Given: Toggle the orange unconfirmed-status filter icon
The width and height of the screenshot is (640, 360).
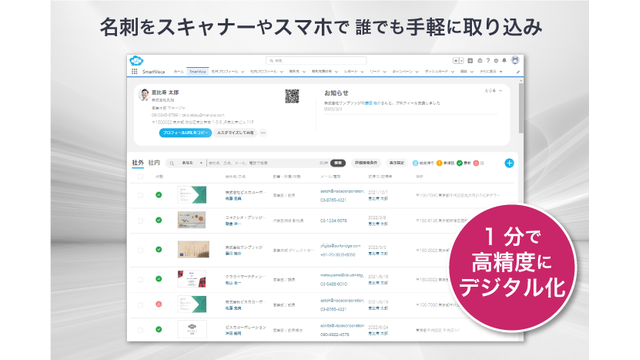Looking at the screenshot, I should click(x=439, y=163).
